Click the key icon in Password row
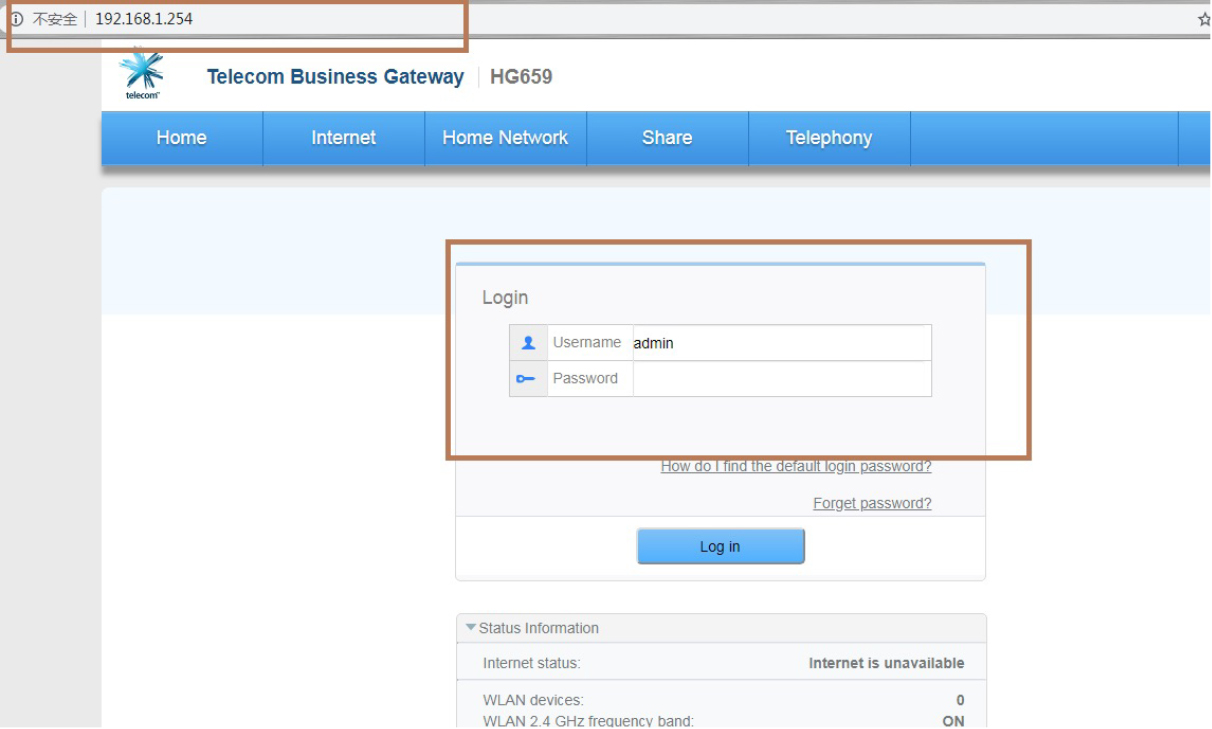 pyautogui.click(x=526, y=379)
